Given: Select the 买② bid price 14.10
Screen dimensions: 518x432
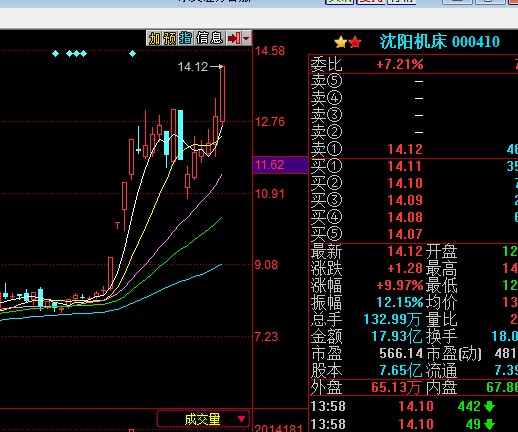Looking at the screenshot, I should coord(405,183).
